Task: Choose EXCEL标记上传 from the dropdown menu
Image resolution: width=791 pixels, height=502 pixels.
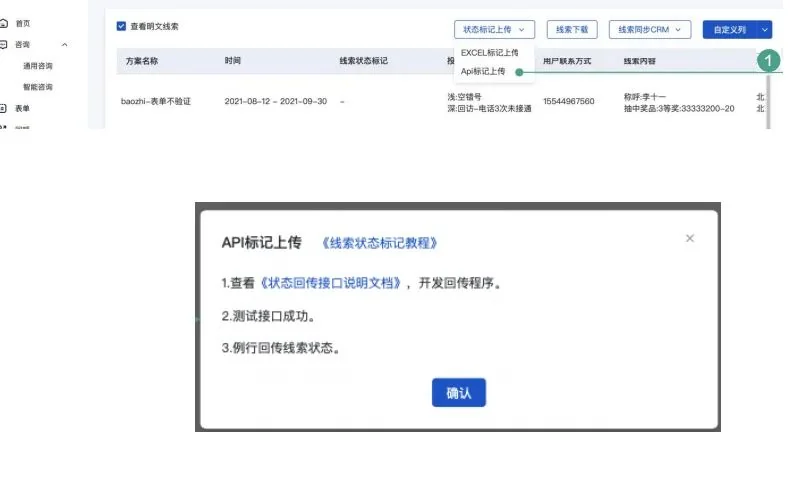Action: tap(489, 52)
